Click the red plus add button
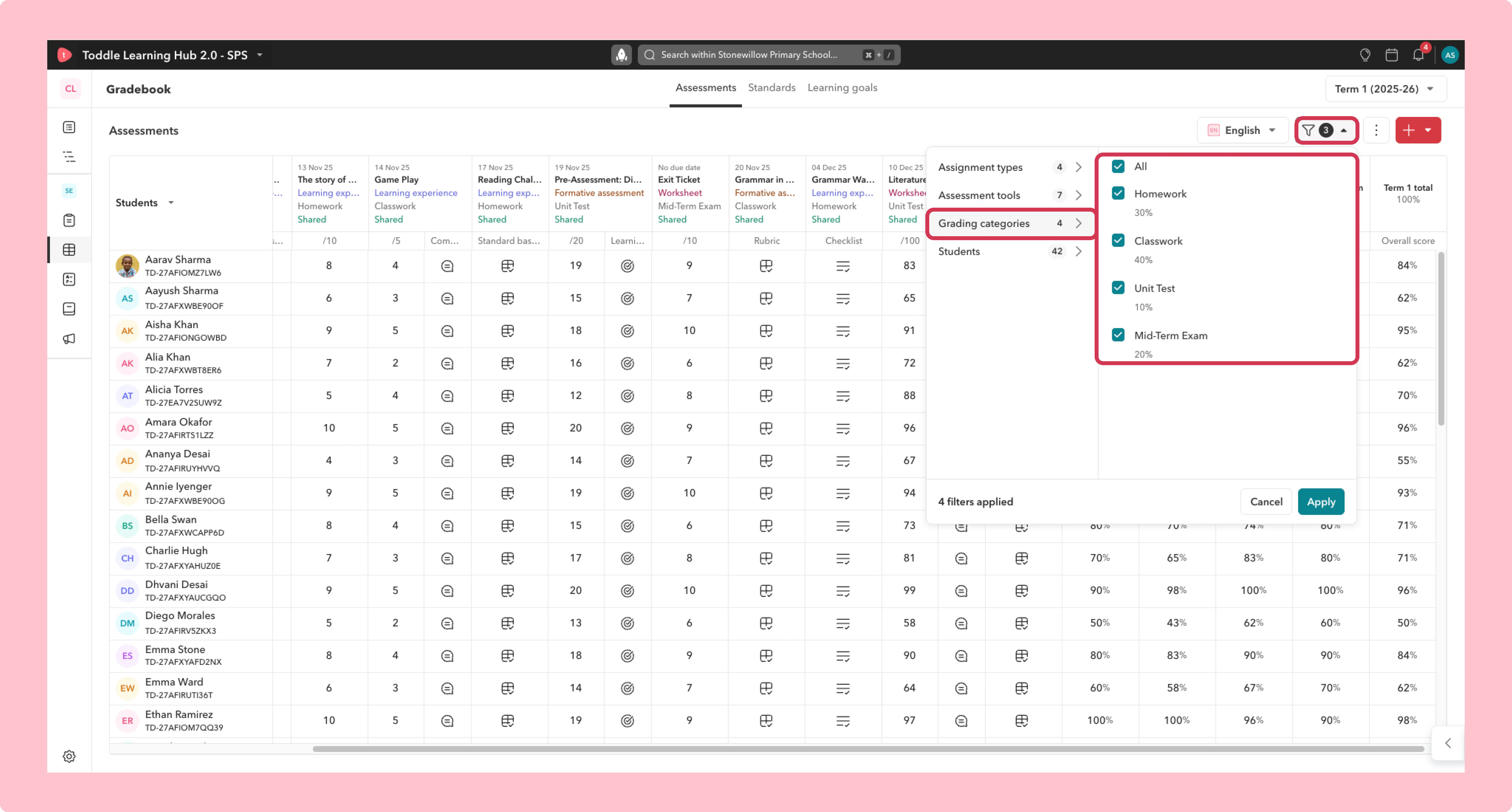The height and width of the screenshot is (812, 1512). (x=1409, y=130)
